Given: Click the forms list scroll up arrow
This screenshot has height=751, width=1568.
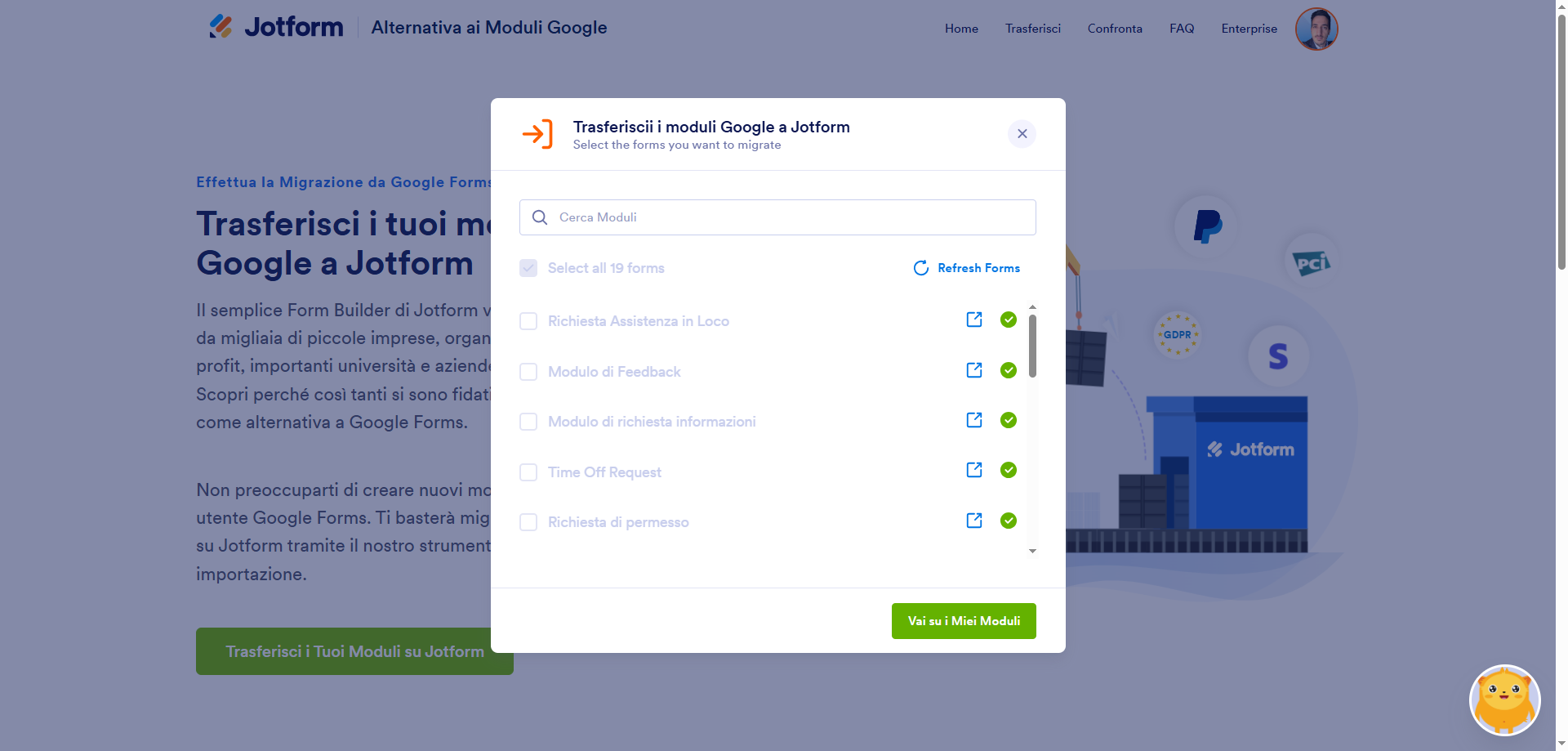Looking at the screenshot, I should point(1032,307).
